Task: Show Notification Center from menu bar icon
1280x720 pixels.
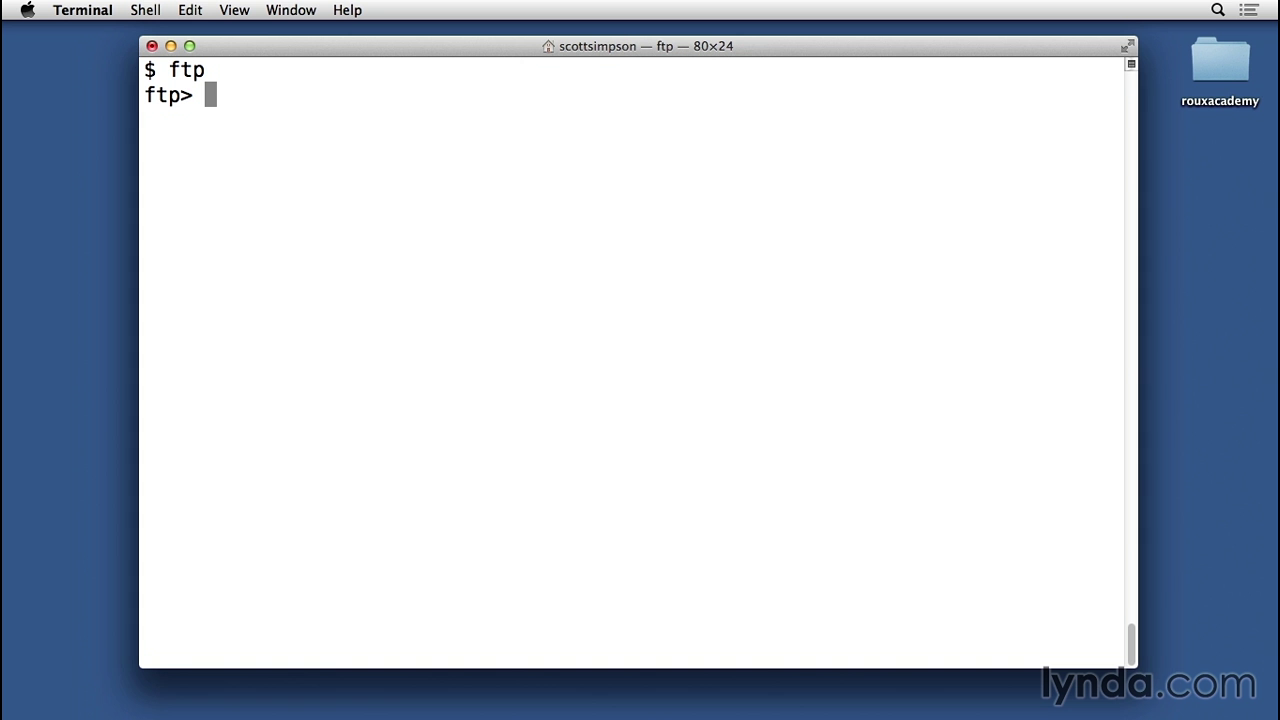Action: [1248, 10]
